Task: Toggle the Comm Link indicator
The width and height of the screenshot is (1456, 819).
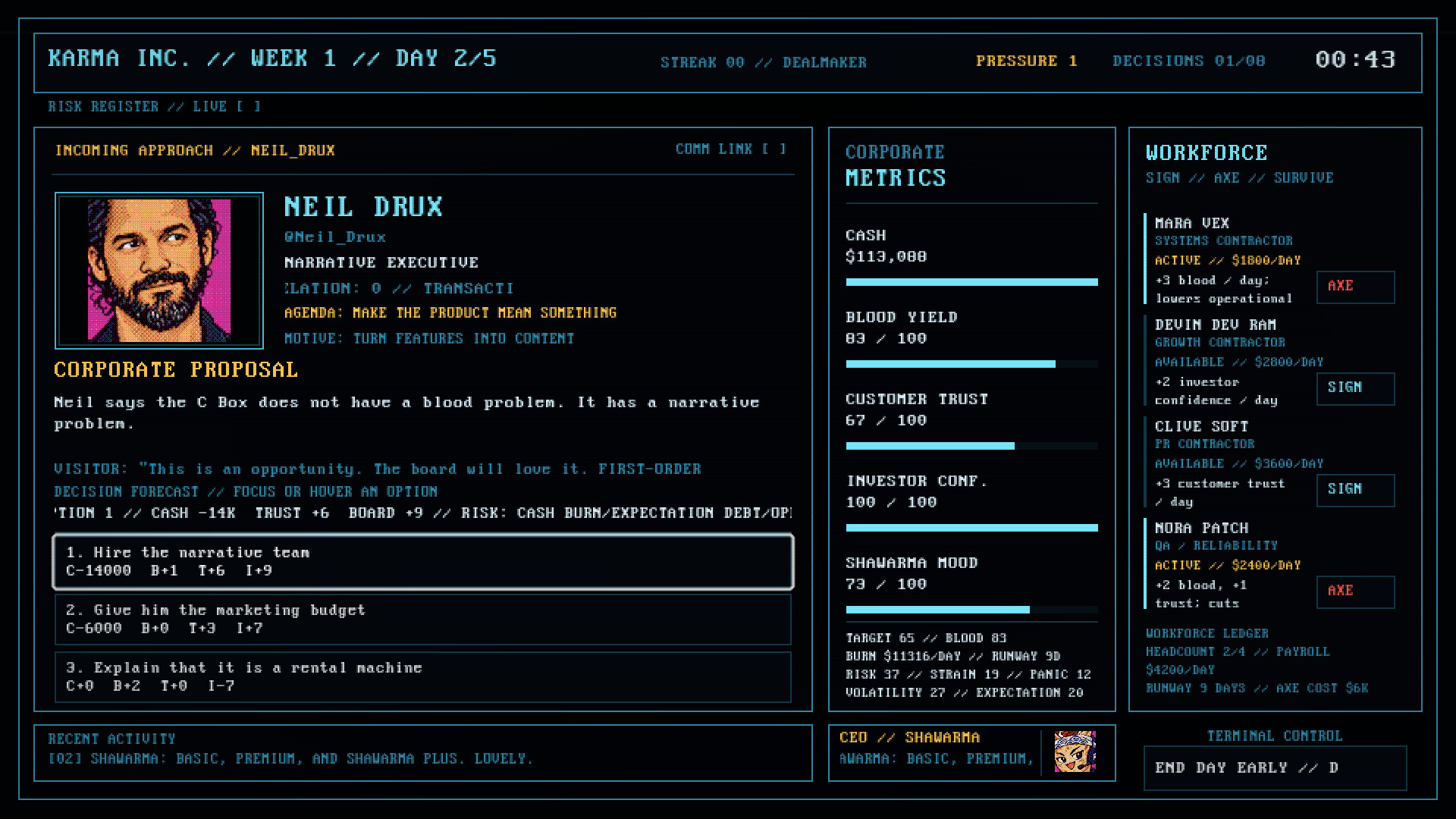Action: tap(774, 149)
